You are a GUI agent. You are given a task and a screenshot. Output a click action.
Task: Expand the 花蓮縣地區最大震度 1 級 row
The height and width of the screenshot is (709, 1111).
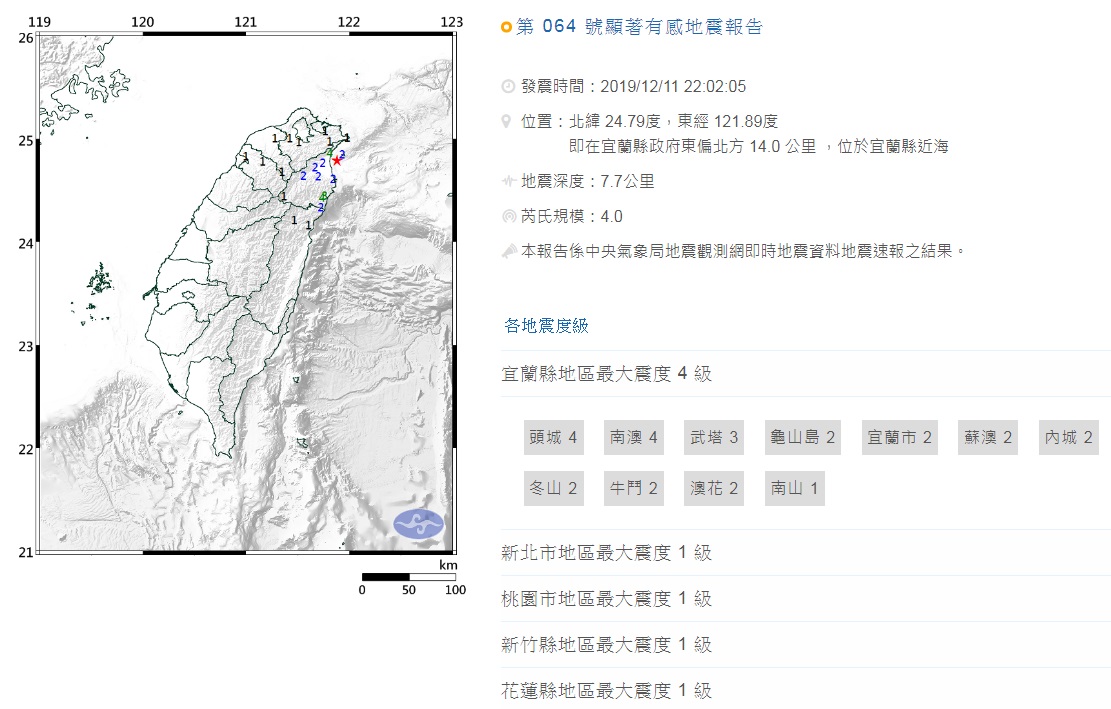806,690
